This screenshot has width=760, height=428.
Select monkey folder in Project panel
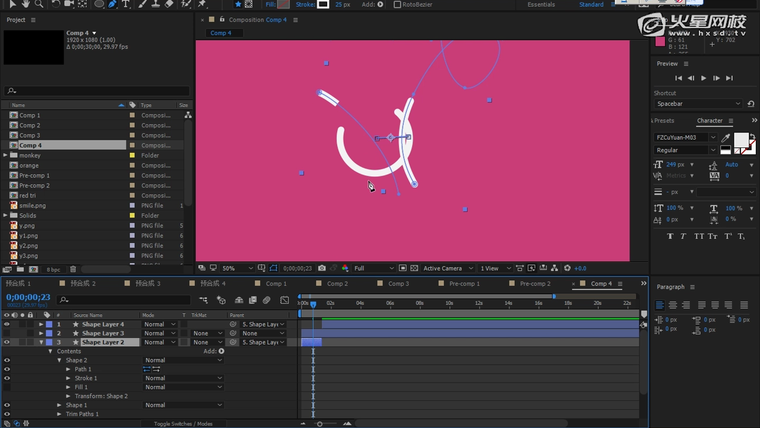[x=29, y=155]
